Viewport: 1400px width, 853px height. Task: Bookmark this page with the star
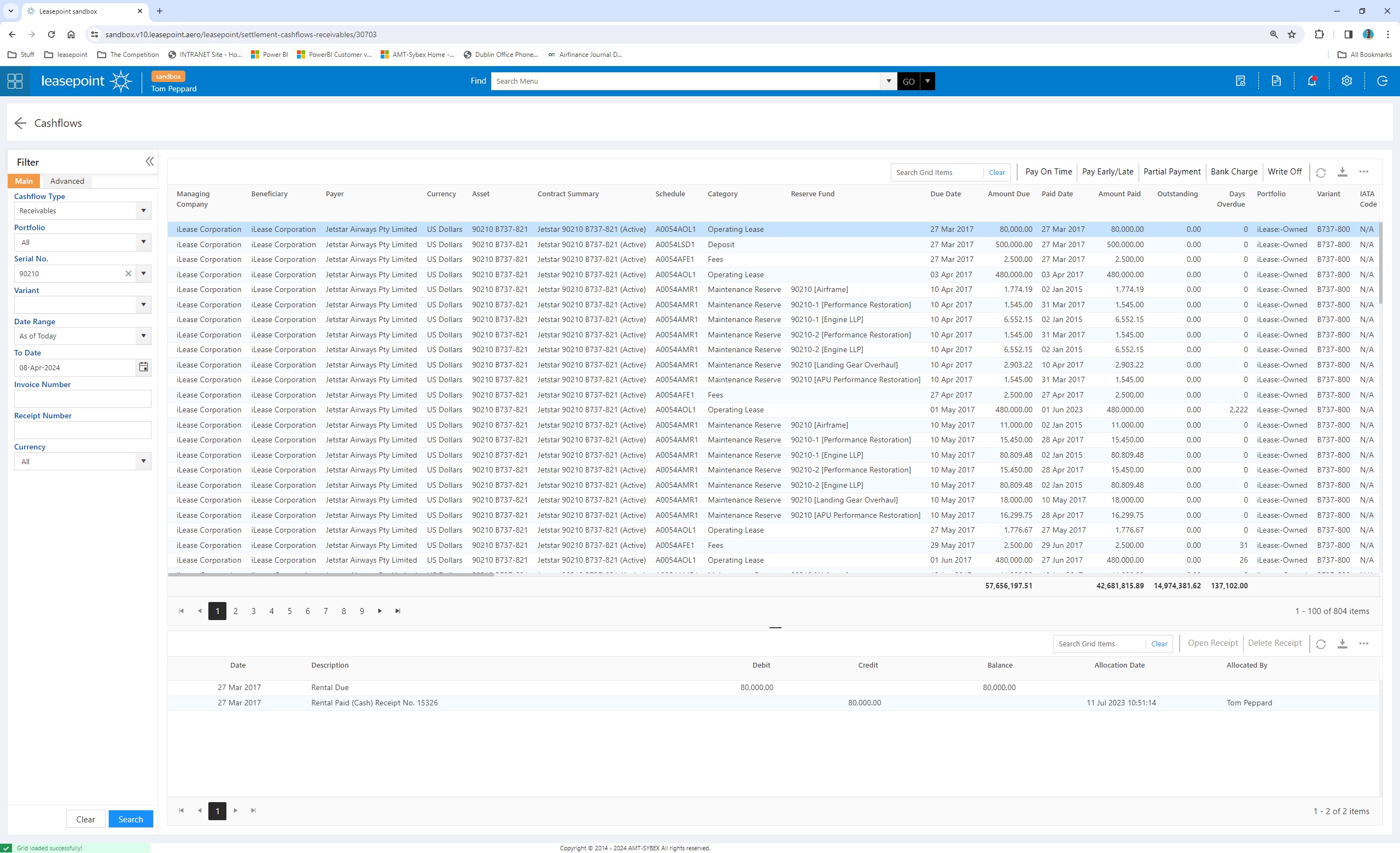tap(1292, 34)
